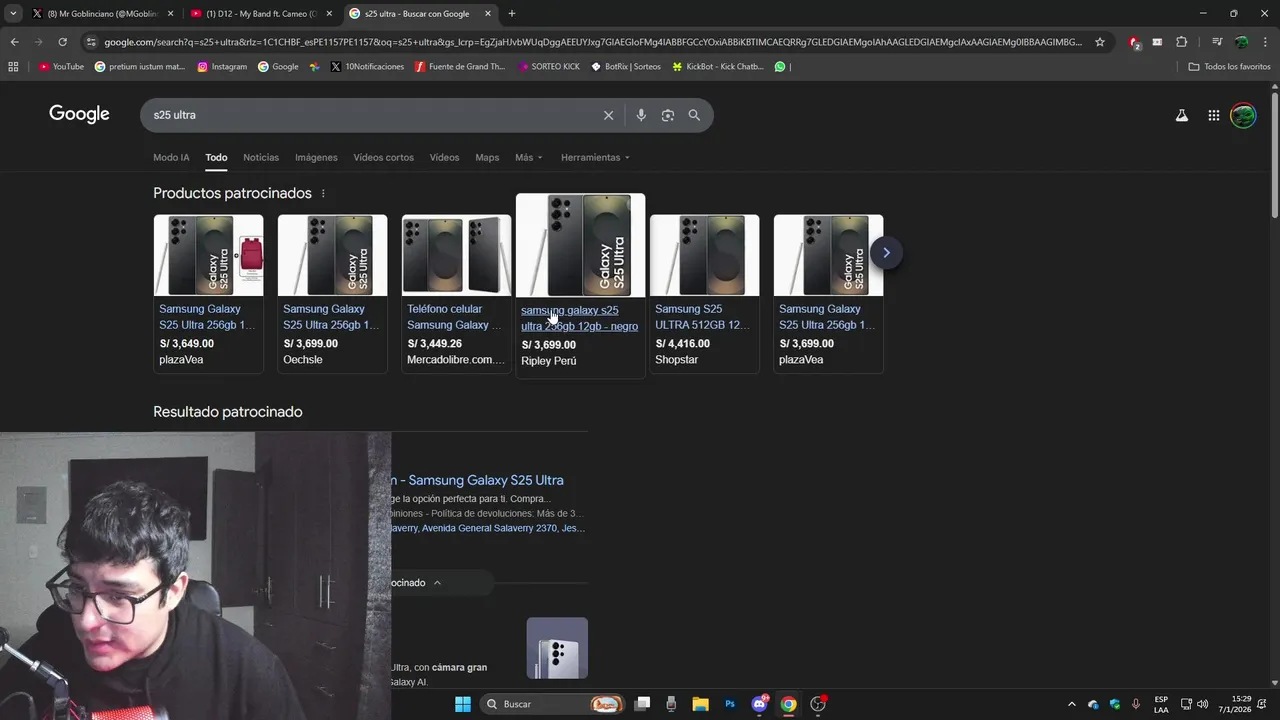Open Todos los favoritos folder
Screen dimensions: 1280x720
tap(1229, 67)
